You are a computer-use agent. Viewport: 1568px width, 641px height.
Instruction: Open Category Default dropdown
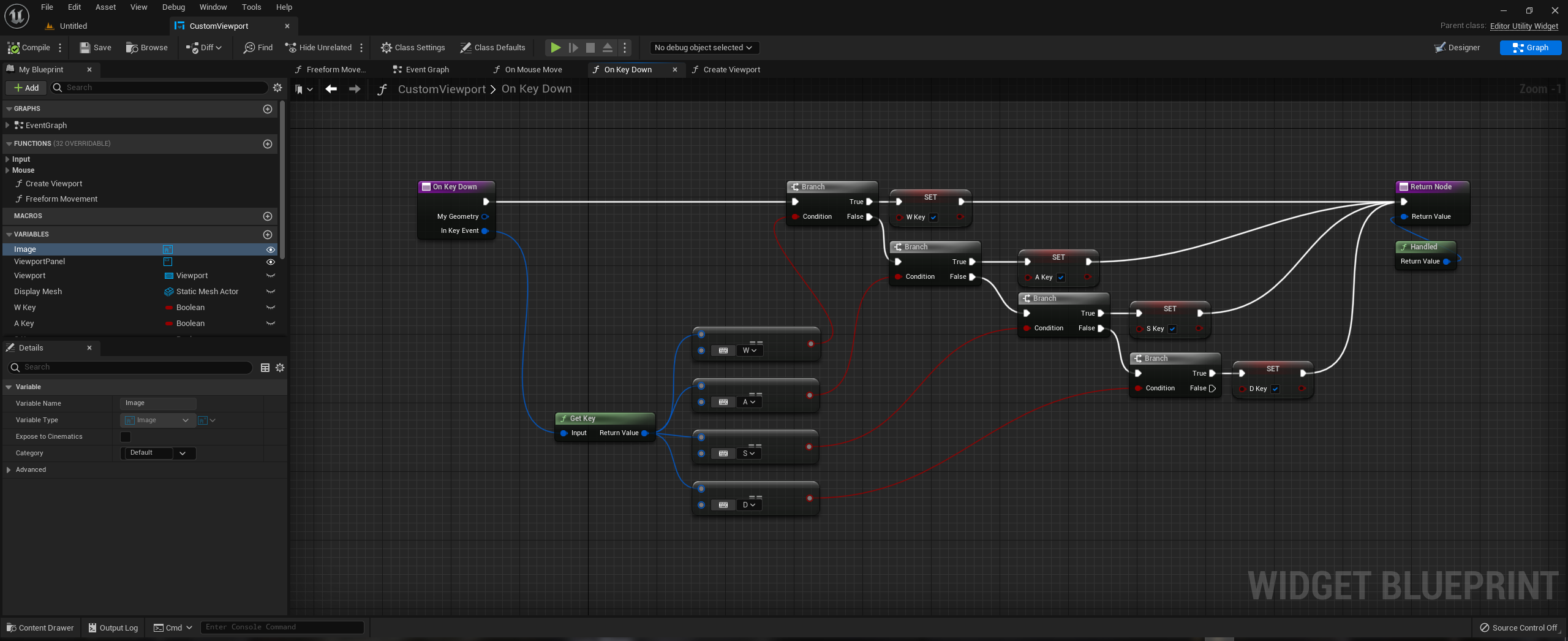point(157,453)
